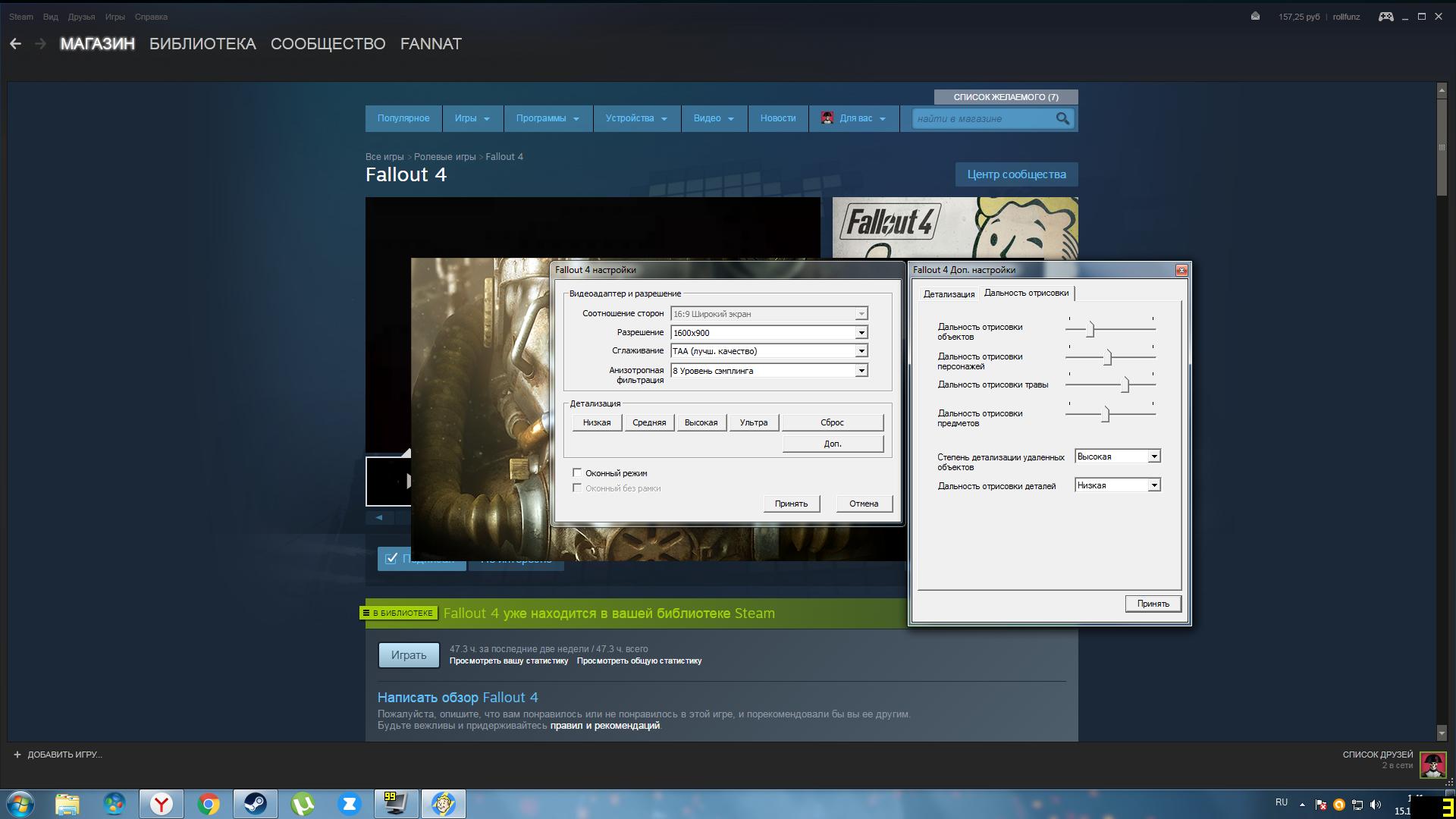Open the monitor app with 99 badge
This screenshot has width=1456, height=819.
tap(396, 804)
